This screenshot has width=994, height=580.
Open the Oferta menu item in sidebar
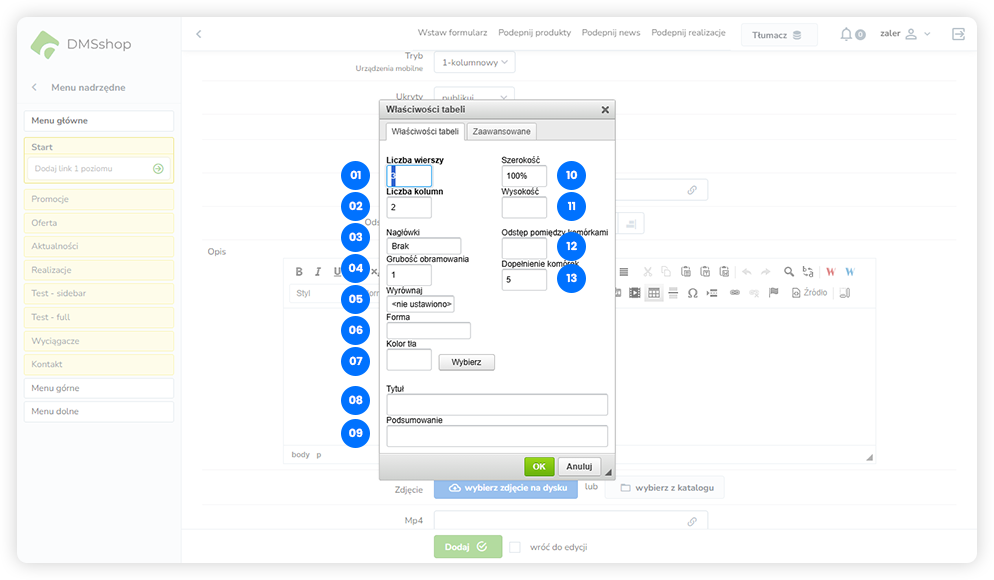[x=99, y=223]
